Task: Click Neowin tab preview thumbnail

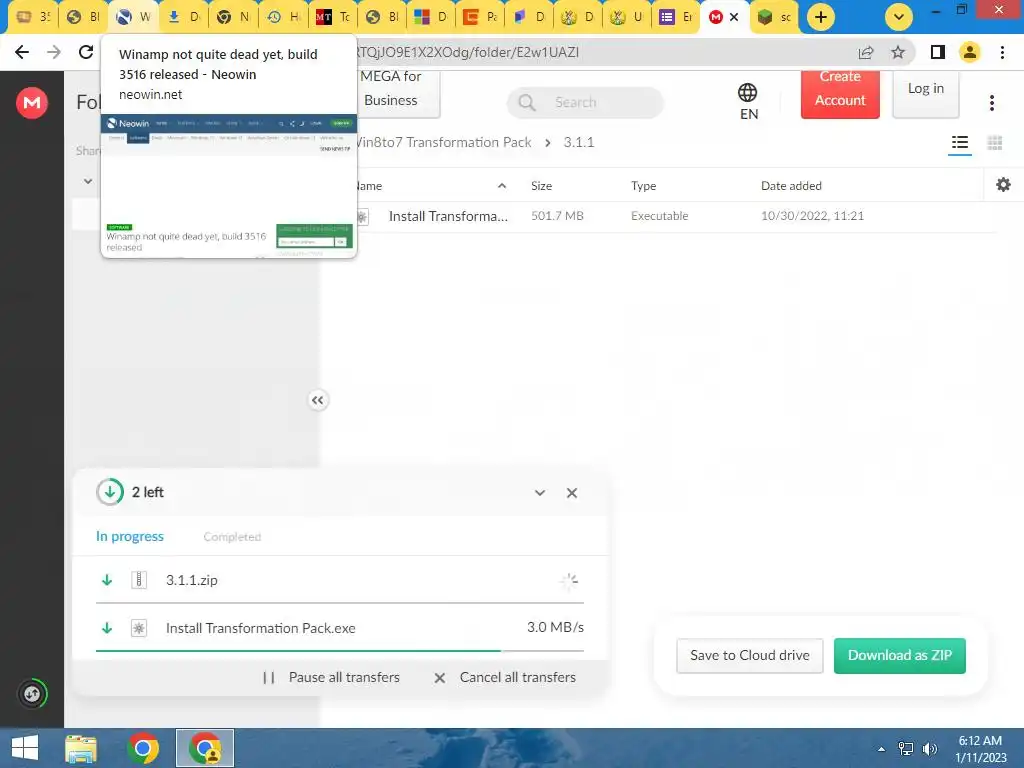Action: [x=229, y=185]
